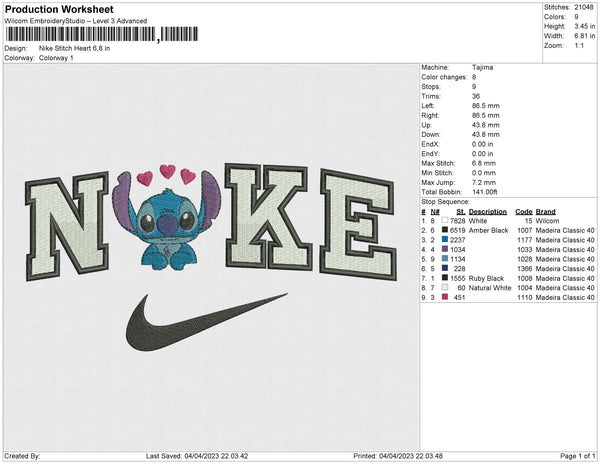Click the Machine value Tajima
600x464 pixels.
[x=483, y=67]
